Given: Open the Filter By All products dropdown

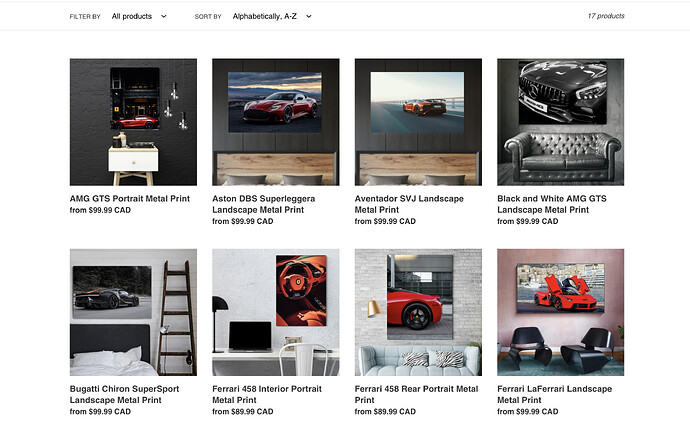Looking at the screenshot, I should (x=139, y=16).
